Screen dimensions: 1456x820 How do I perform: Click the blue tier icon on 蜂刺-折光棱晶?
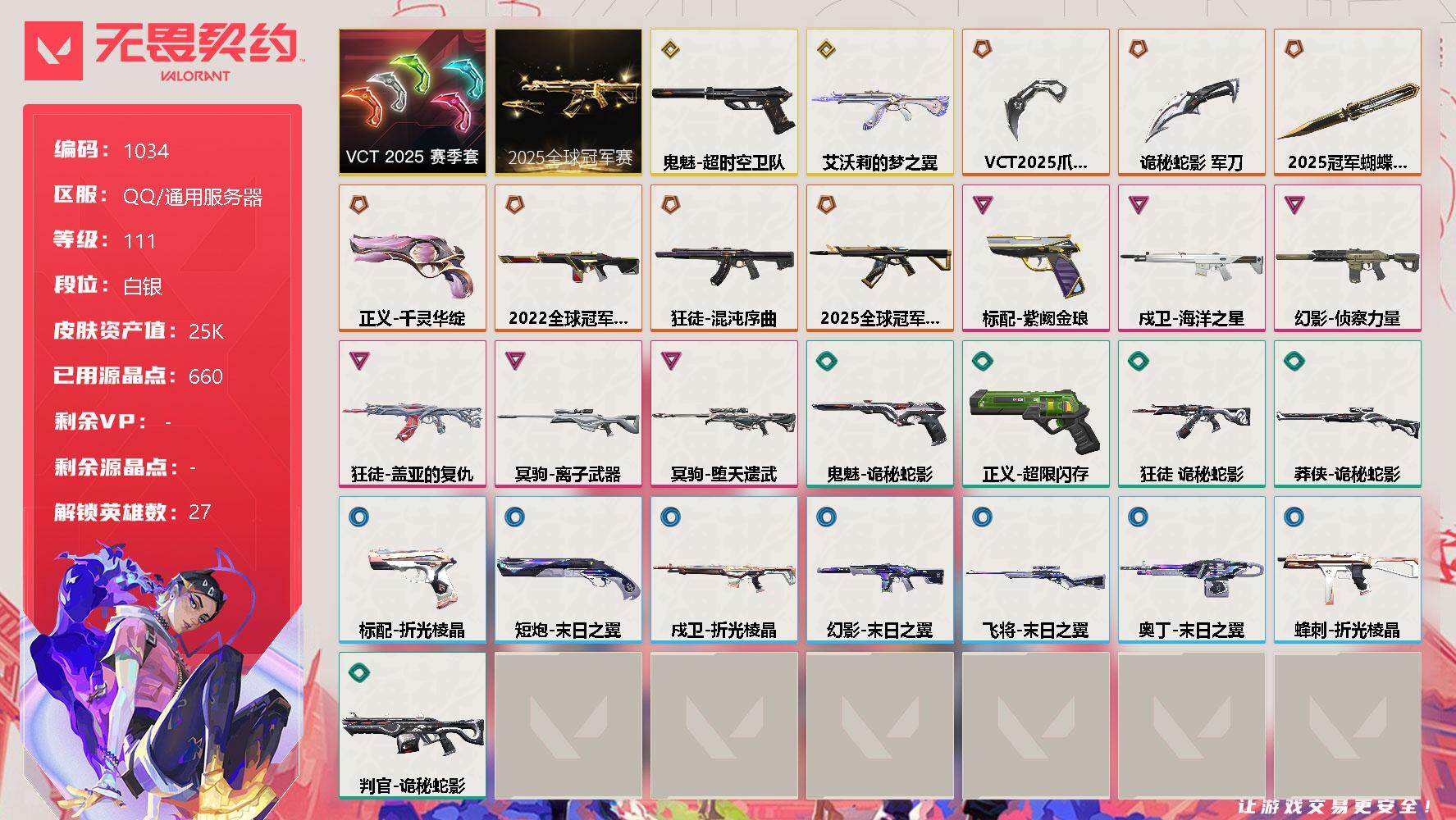click(1294, 517)
